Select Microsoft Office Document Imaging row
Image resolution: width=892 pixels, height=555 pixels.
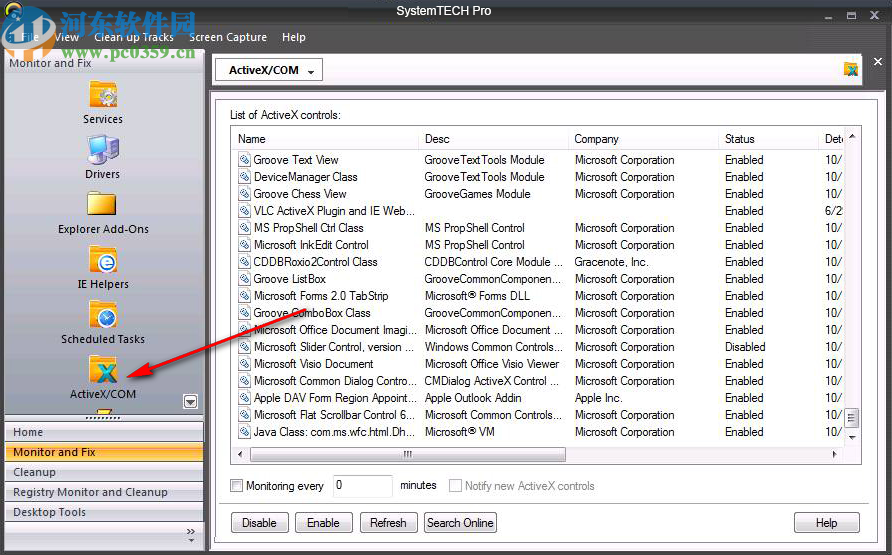[x=537, y=330]
